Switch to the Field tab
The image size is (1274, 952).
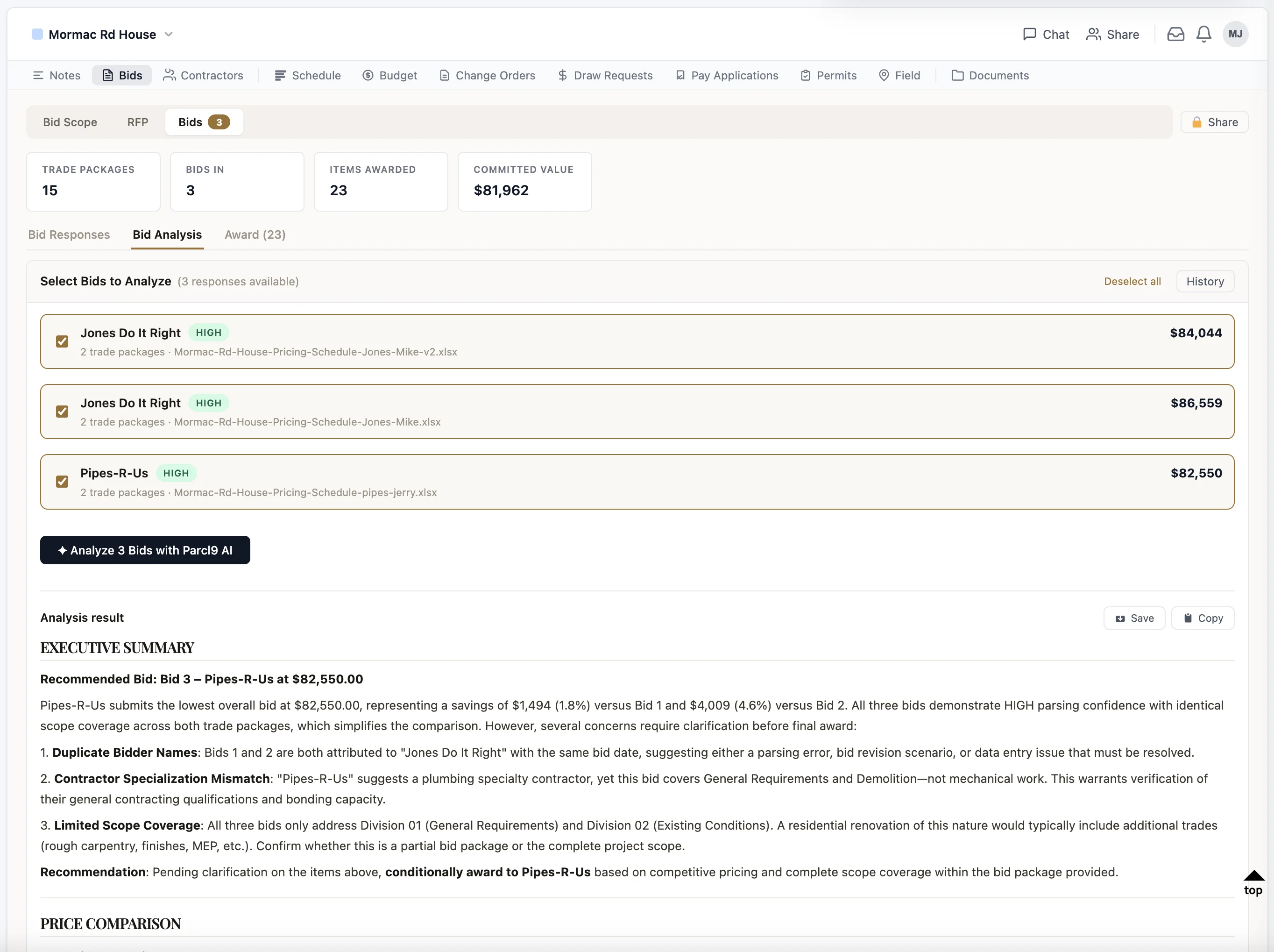[899, 76]
